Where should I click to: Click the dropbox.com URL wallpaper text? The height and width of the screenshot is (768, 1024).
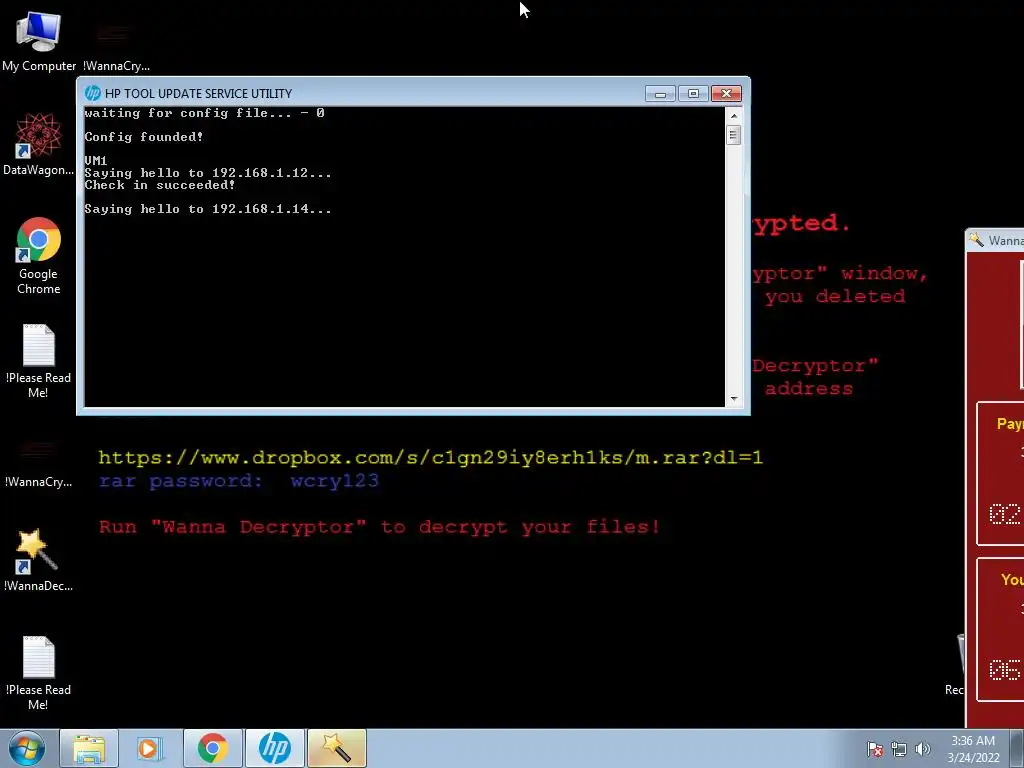[x=430, y=458]
